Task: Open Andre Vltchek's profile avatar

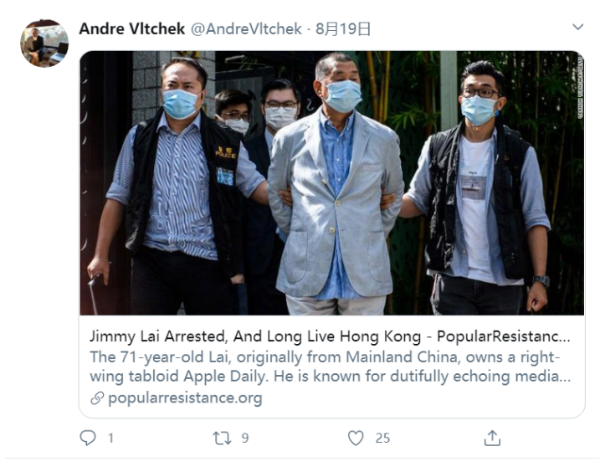Action: [44, 43]
